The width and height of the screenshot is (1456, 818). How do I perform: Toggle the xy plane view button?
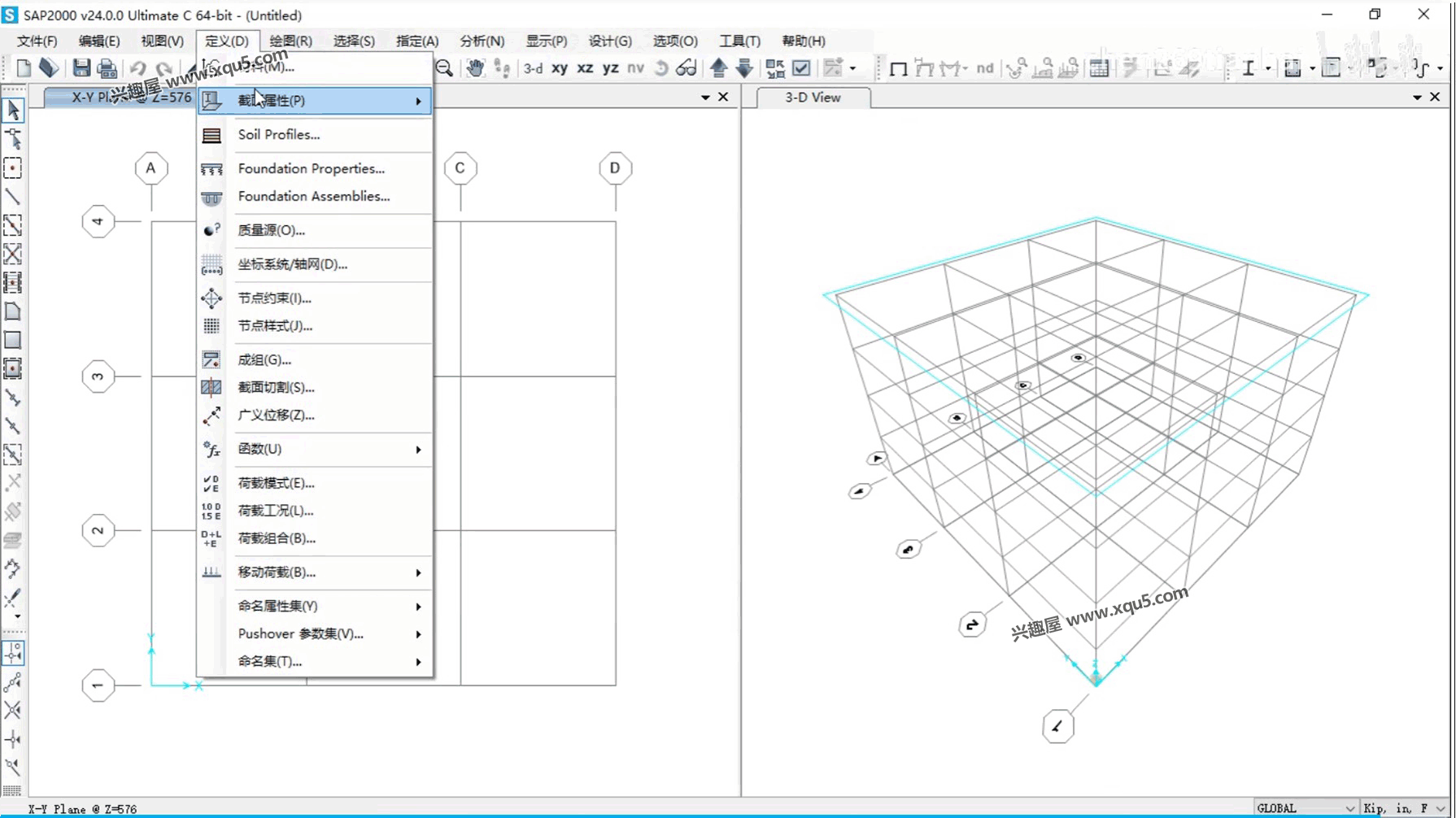(x=560, y=68)
